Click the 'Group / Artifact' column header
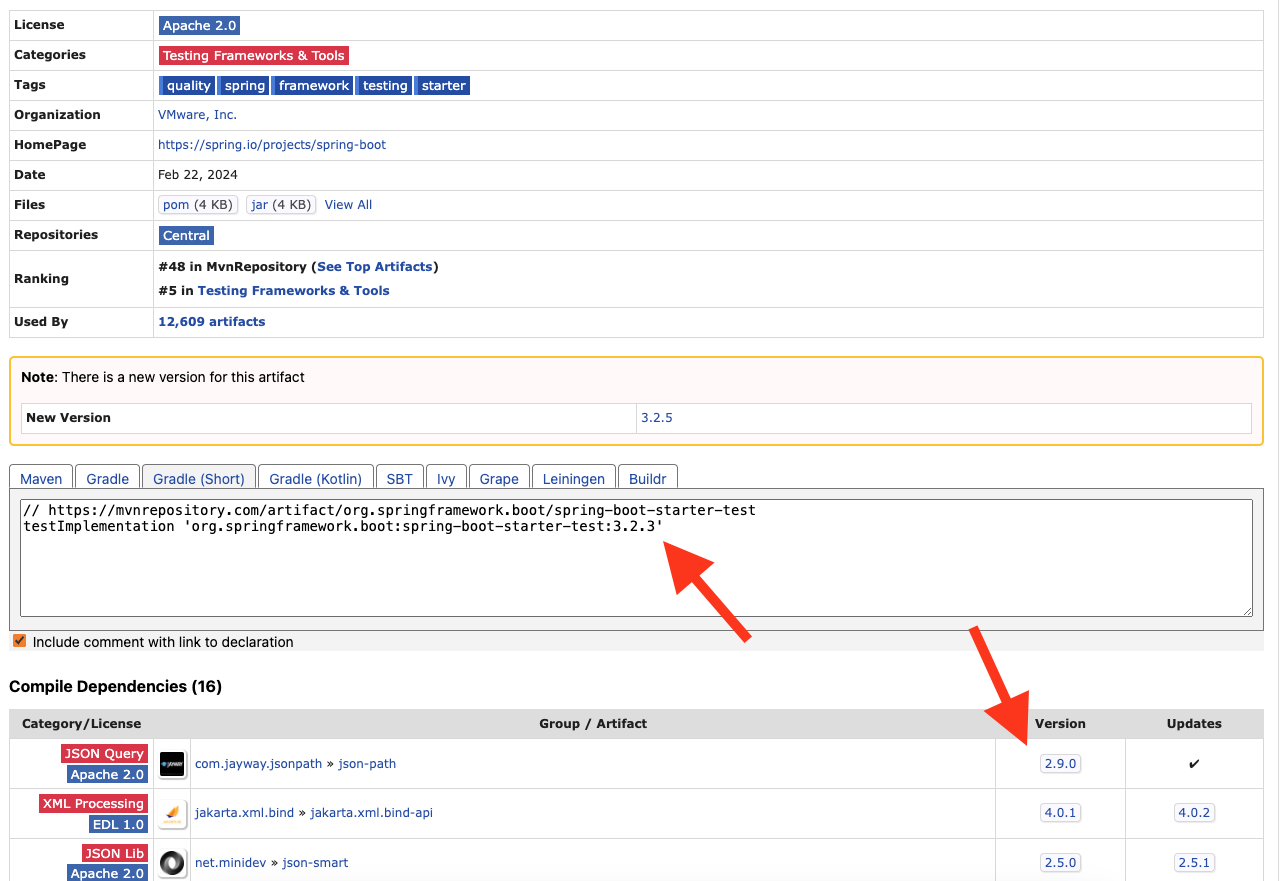The image size is (1286, 881). 593,724
